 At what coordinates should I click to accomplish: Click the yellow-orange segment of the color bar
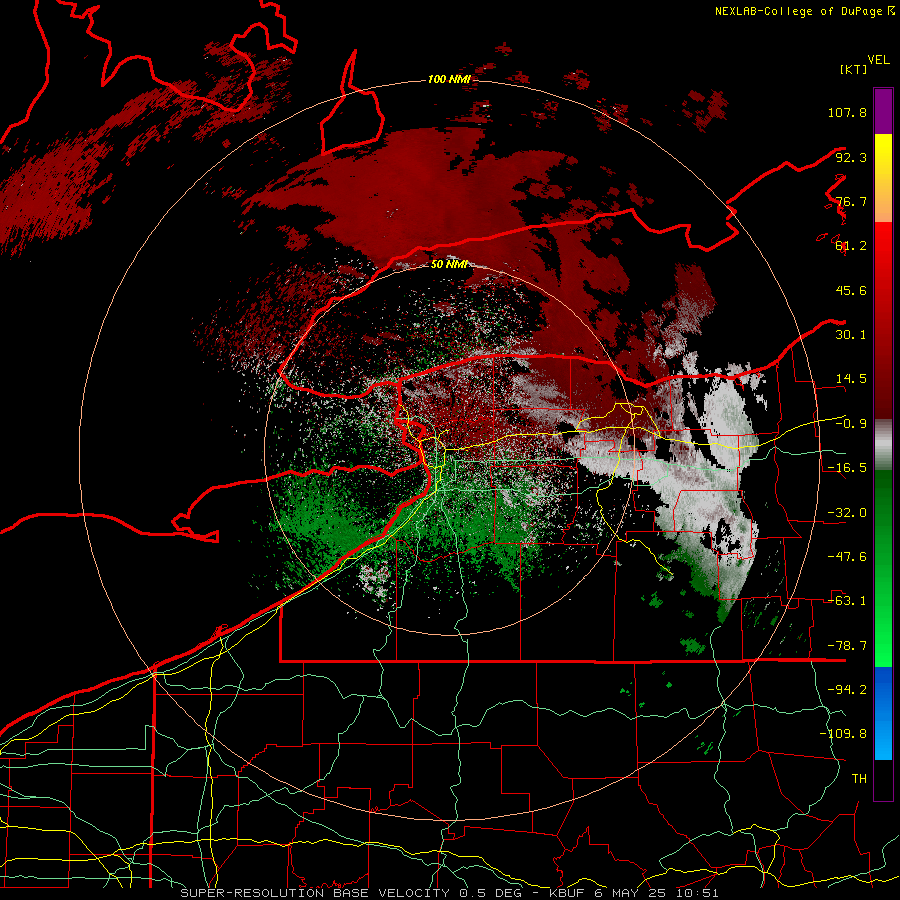click(883, 178)
